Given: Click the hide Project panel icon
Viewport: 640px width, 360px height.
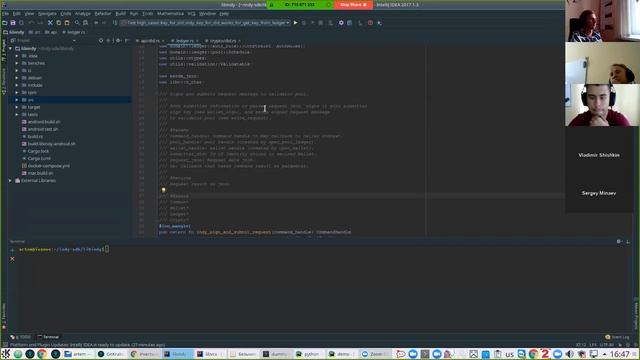Looking at the screenshot, I should click(x=127, y=40).
